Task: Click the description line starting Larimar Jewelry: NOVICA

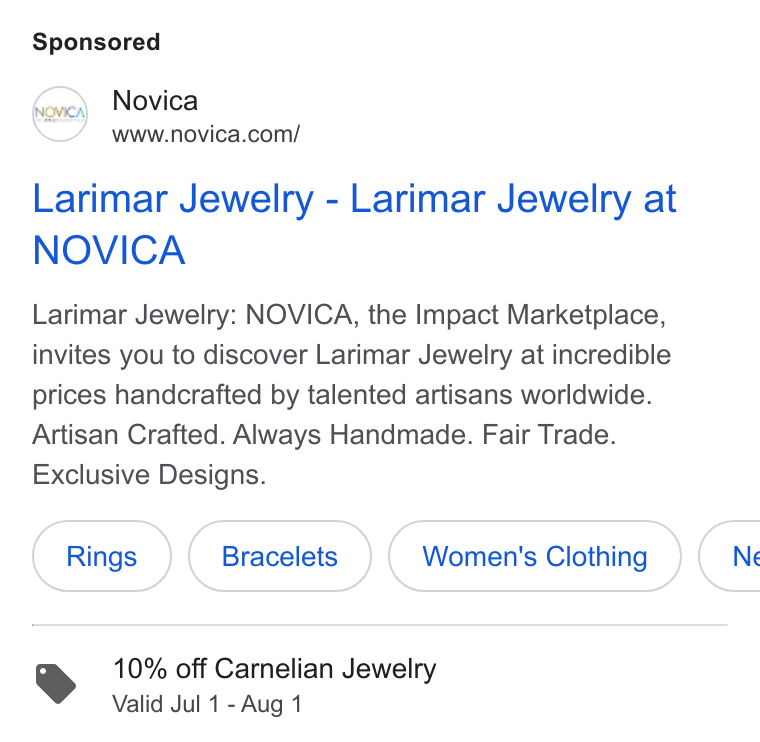Action: coord(349,315)
